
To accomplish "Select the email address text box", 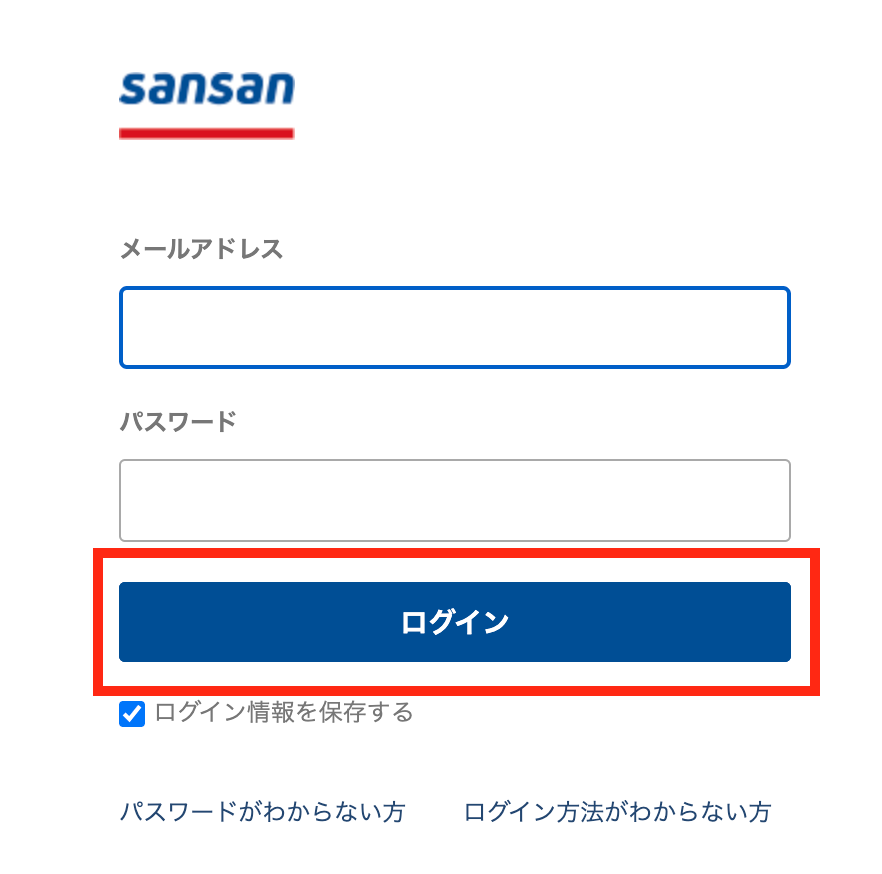I will coord(455,328).
